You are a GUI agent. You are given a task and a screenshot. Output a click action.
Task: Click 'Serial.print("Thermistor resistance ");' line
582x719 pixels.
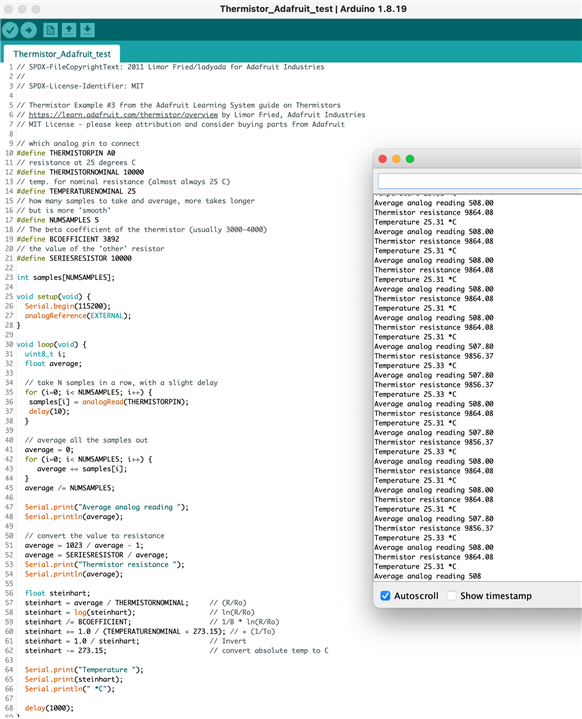tap(105, 565)
